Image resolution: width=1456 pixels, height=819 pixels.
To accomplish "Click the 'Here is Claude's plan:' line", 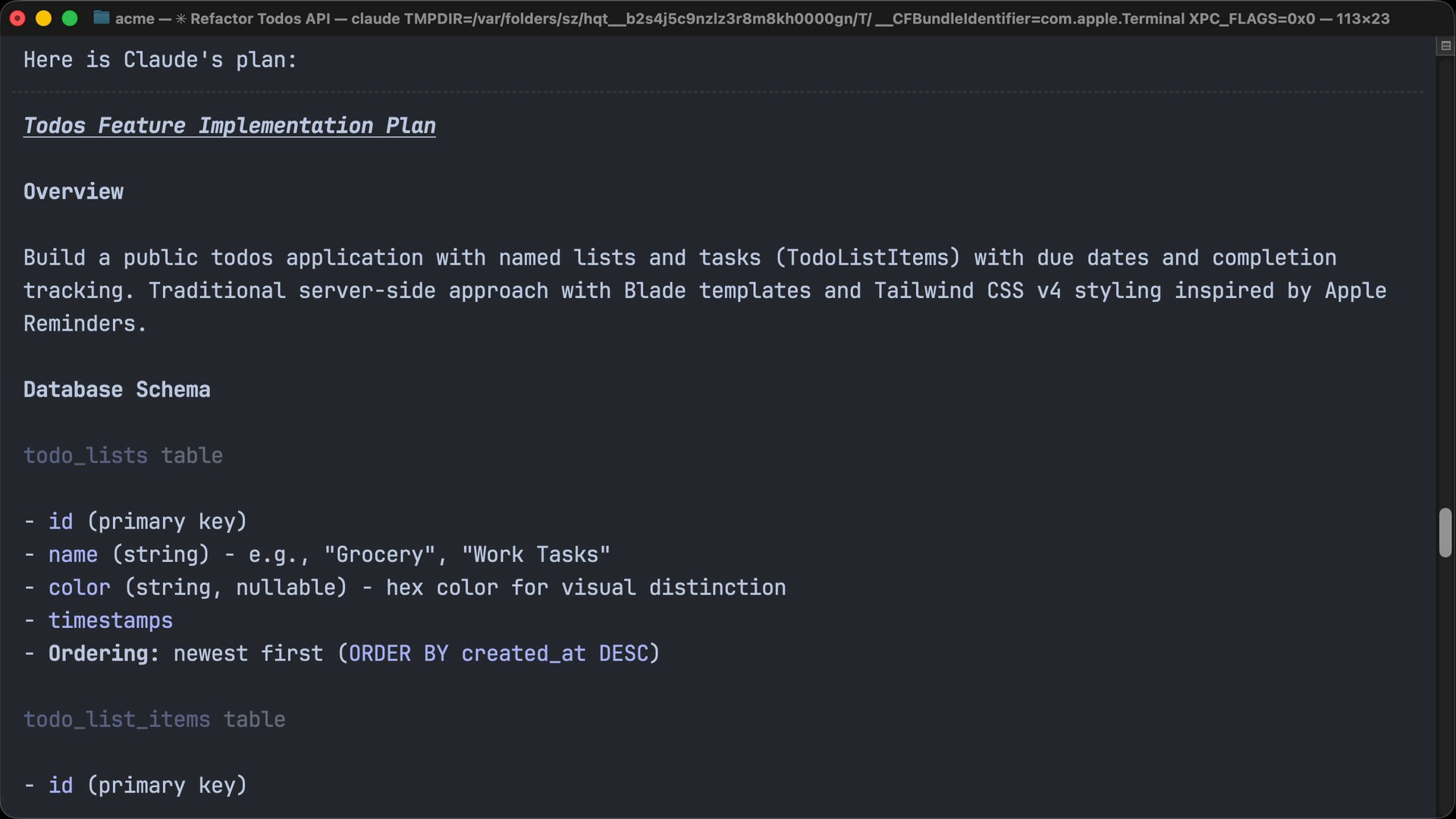I will 160,60.
